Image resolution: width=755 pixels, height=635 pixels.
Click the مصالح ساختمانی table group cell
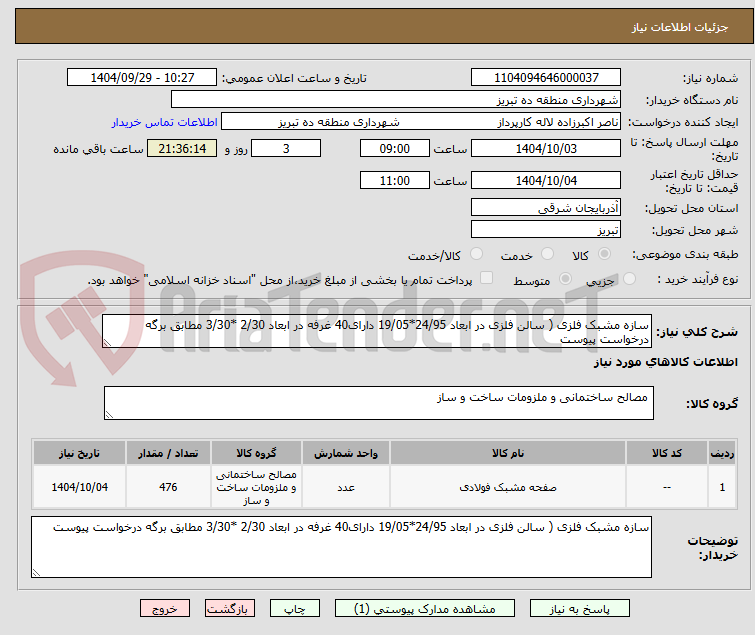pos(256,487)
